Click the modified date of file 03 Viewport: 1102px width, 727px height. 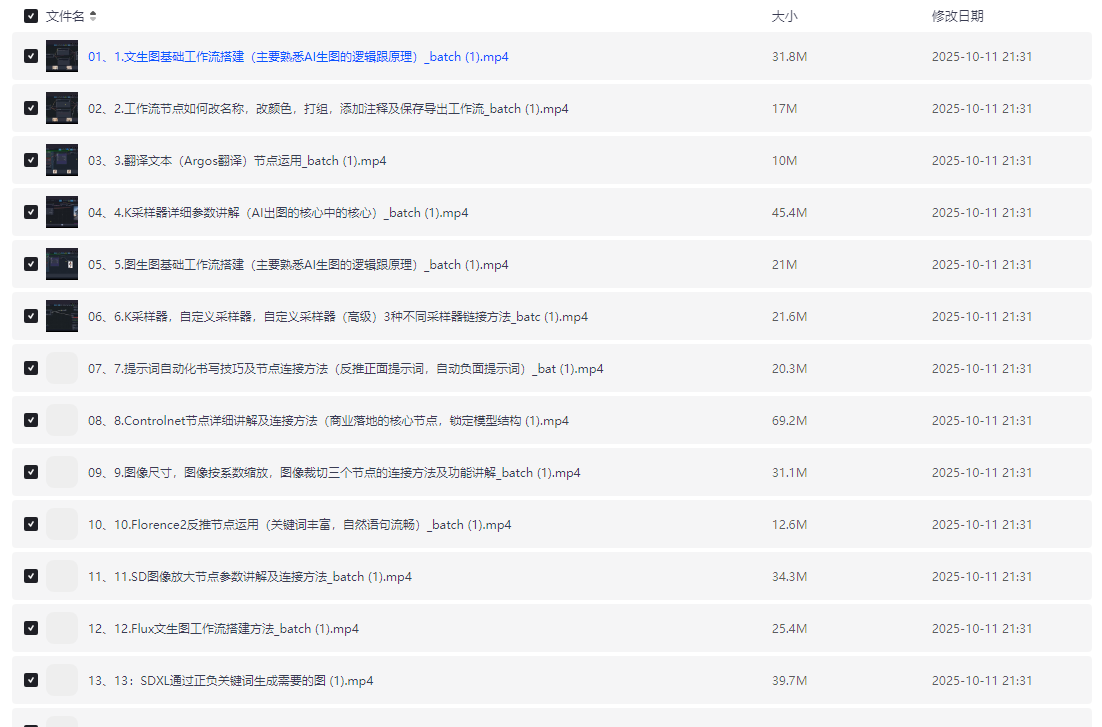pos(981,161)
